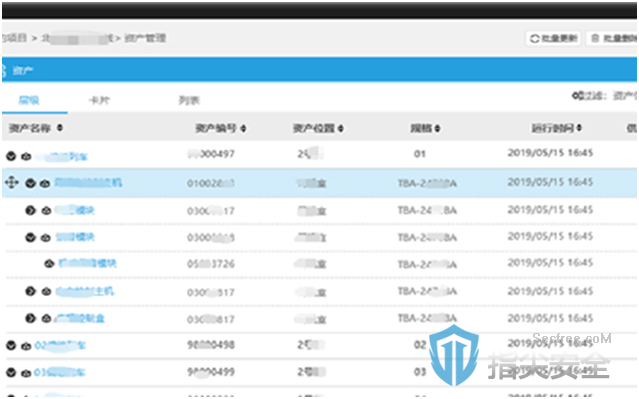
Task: Click the 资产管理 breadcrumb
Action: click(145, 38)
